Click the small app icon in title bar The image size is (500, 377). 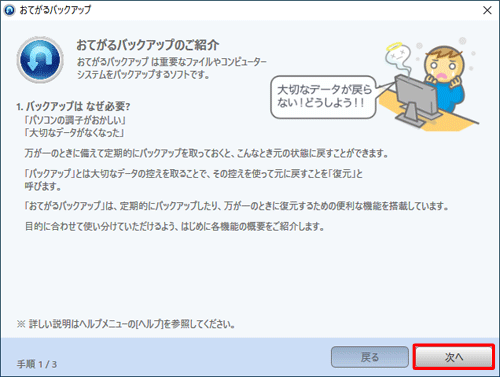pos(9,10)
